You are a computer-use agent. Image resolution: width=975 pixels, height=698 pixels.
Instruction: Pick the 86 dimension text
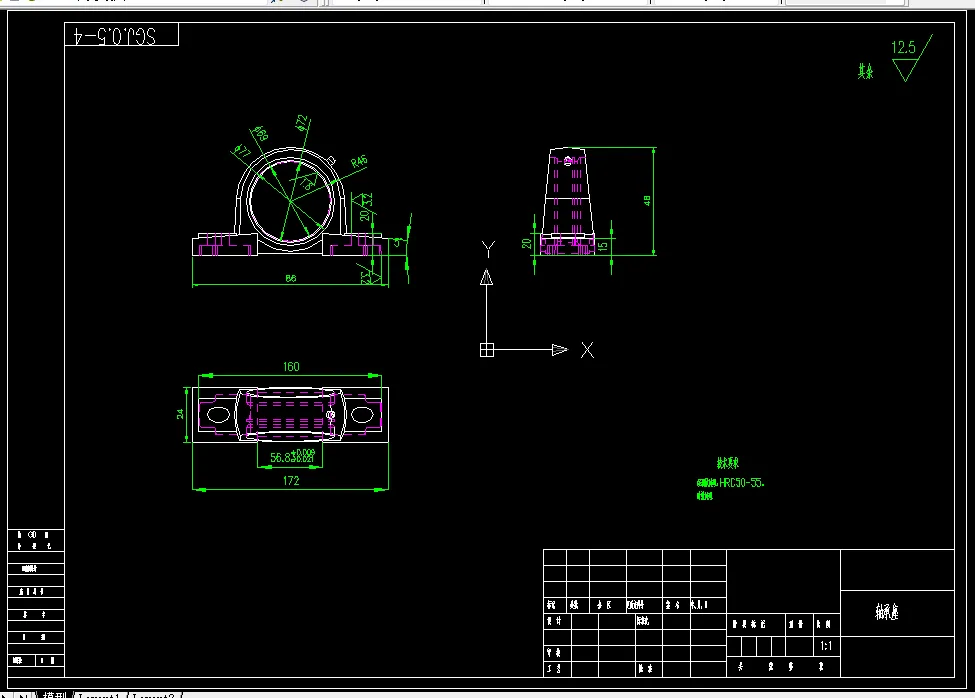click(290, 278)
